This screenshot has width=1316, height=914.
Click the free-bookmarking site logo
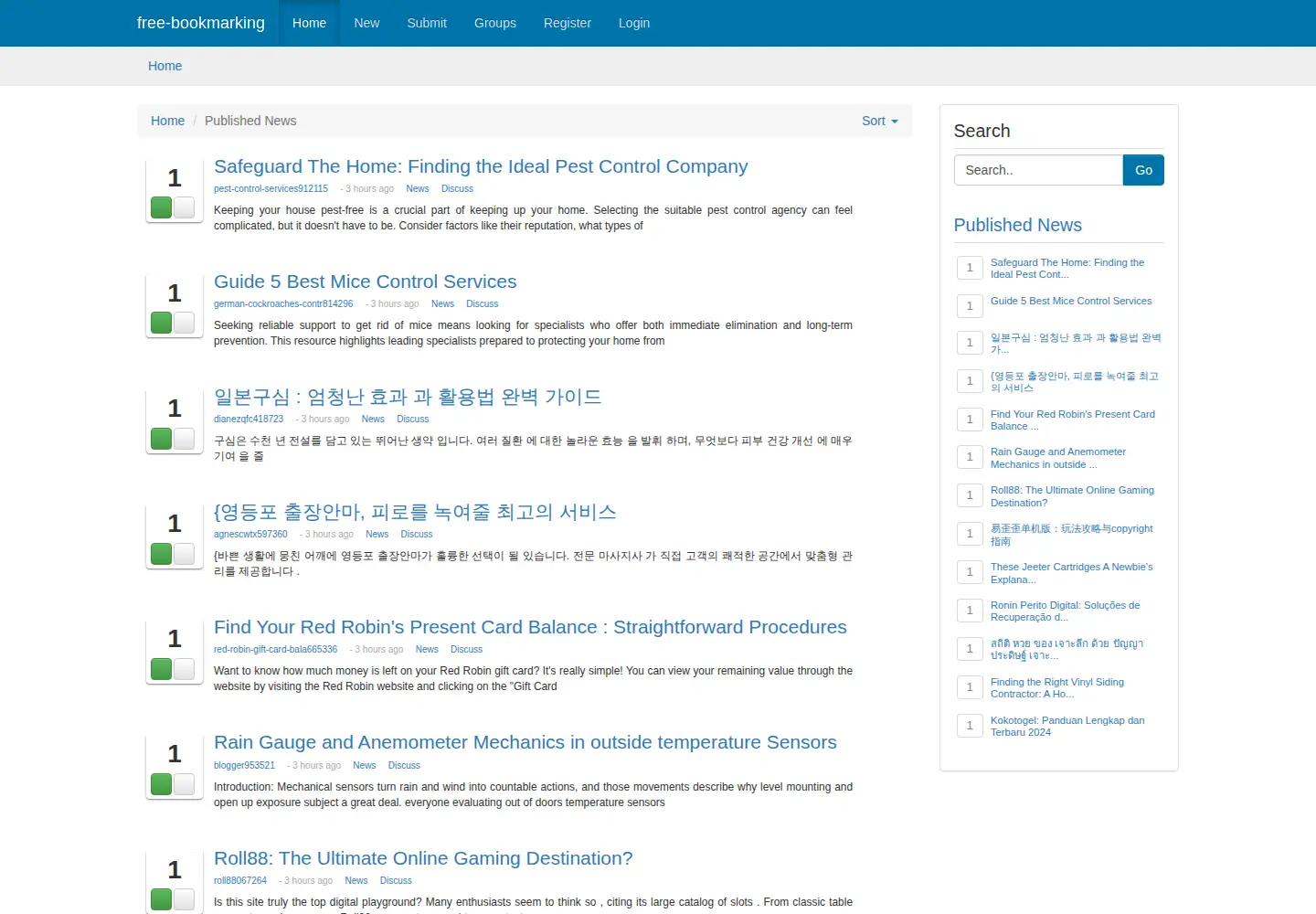tap(201, 23)
